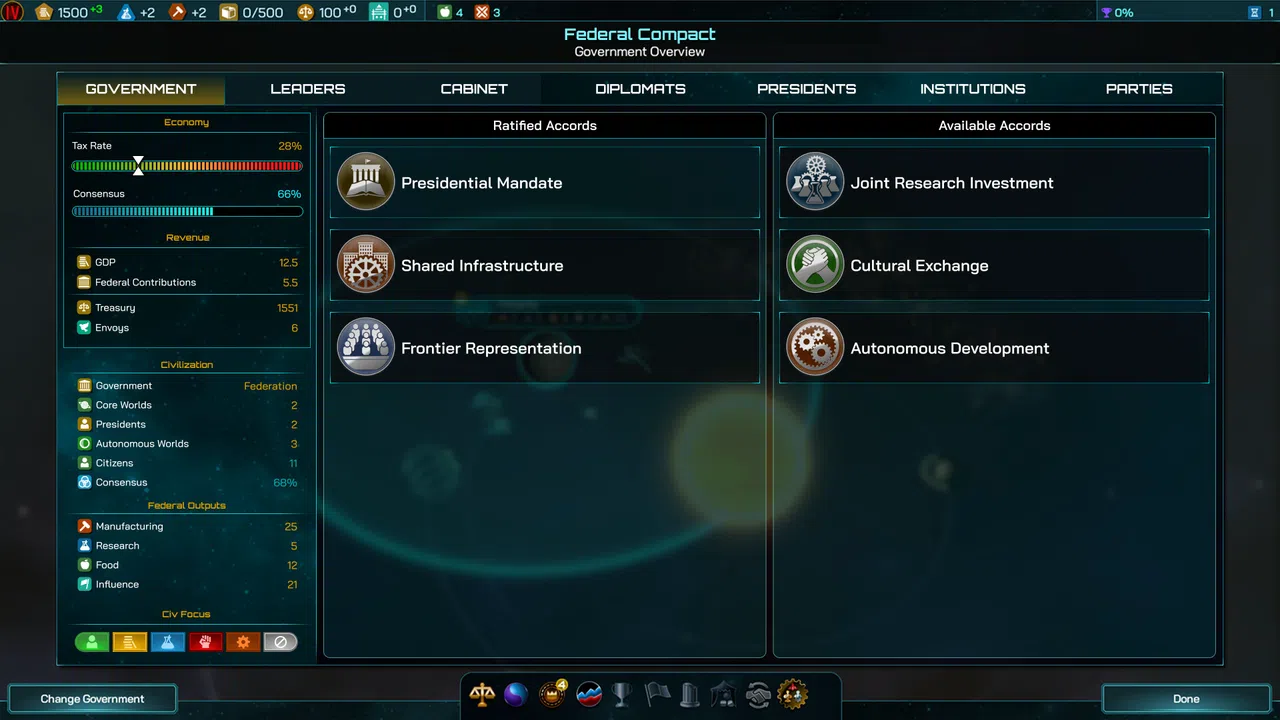Switch to the Diplomats tab
Screen dimensions: 1280x720
click(640, 89)
